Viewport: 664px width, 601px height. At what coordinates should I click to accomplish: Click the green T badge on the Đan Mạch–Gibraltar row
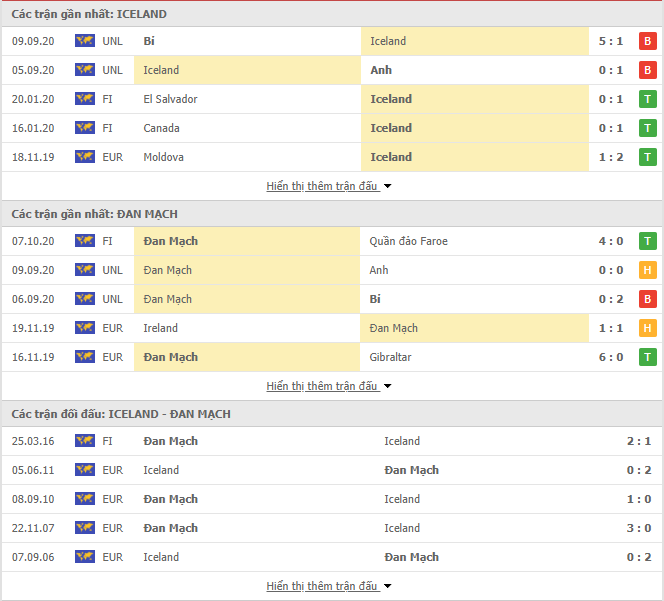tap(647, 357)
